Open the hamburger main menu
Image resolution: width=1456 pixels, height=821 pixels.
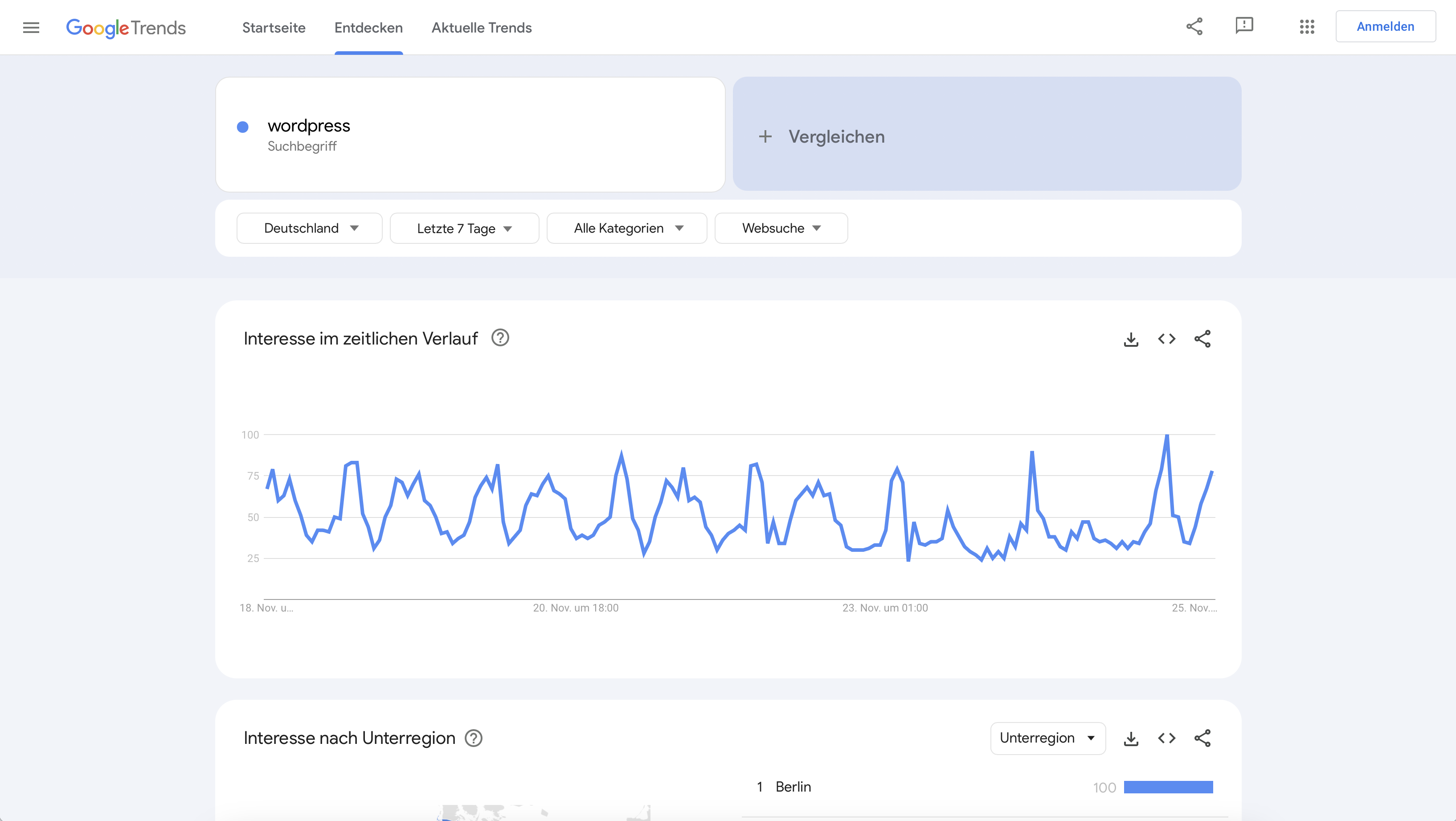tap(31, 27)
